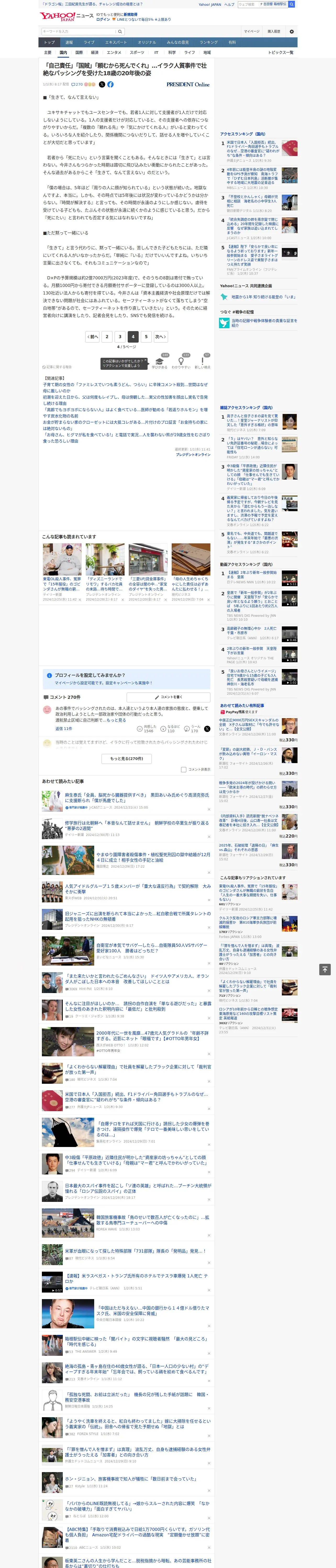336x1568 pixels.
Task: Open the Yahoo! JAPAN logo homepage
Action: click(x=57, y=16)
